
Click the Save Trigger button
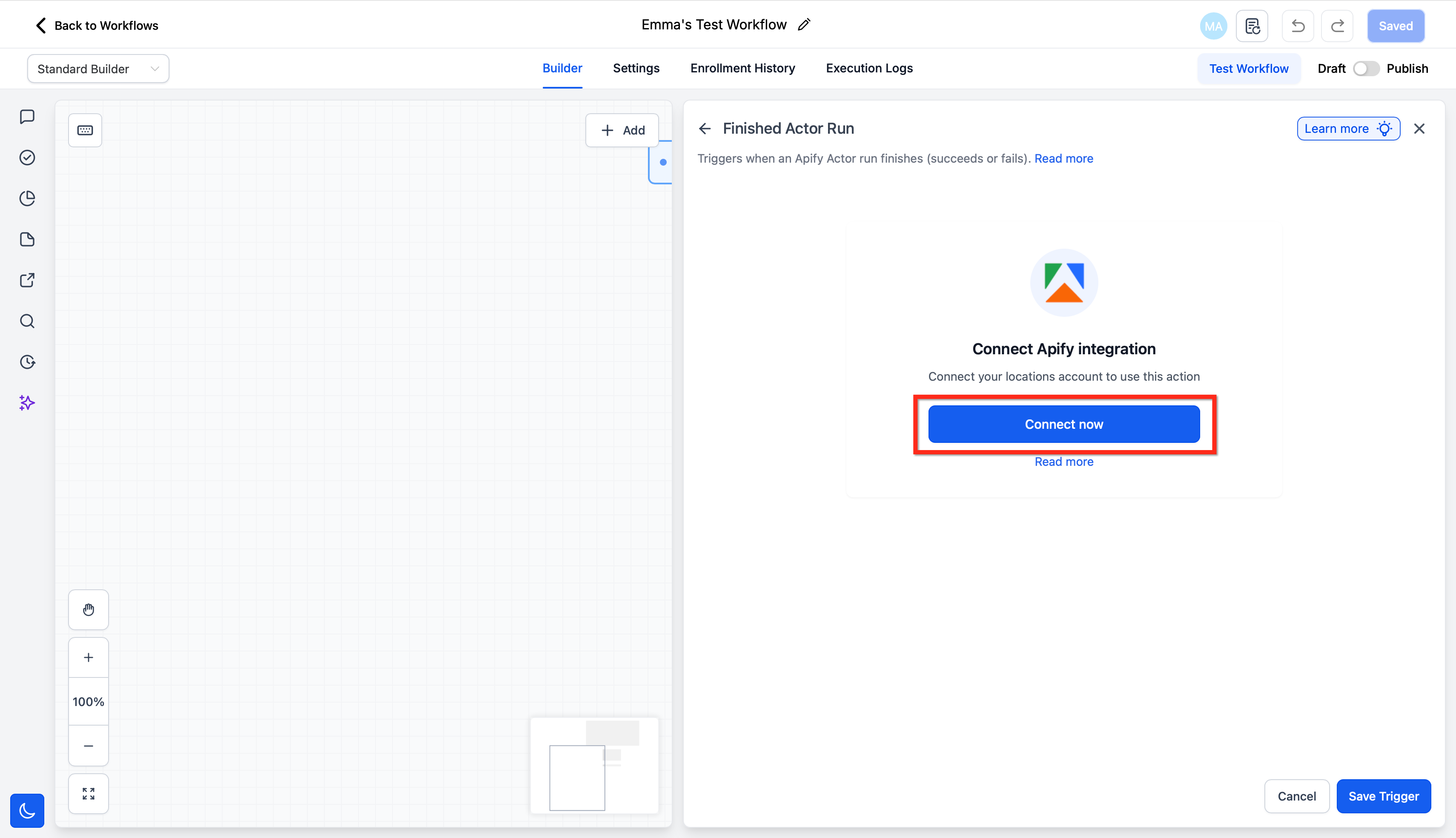point(1384,796)
